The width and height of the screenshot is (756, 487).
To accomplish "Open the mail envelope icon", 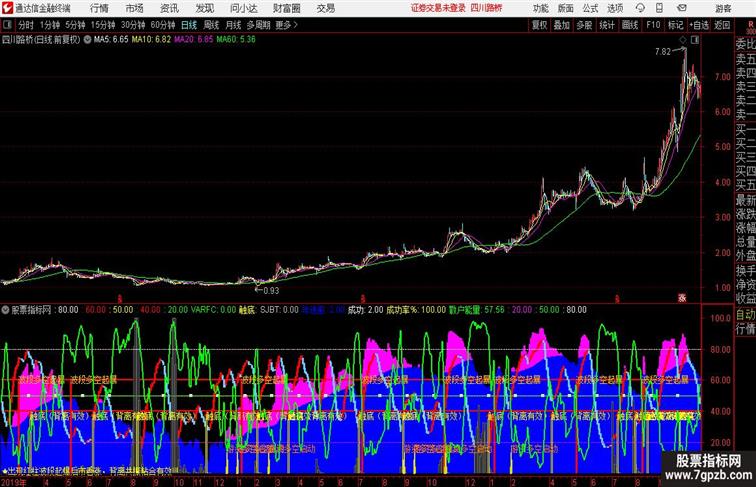I will 682,8.
